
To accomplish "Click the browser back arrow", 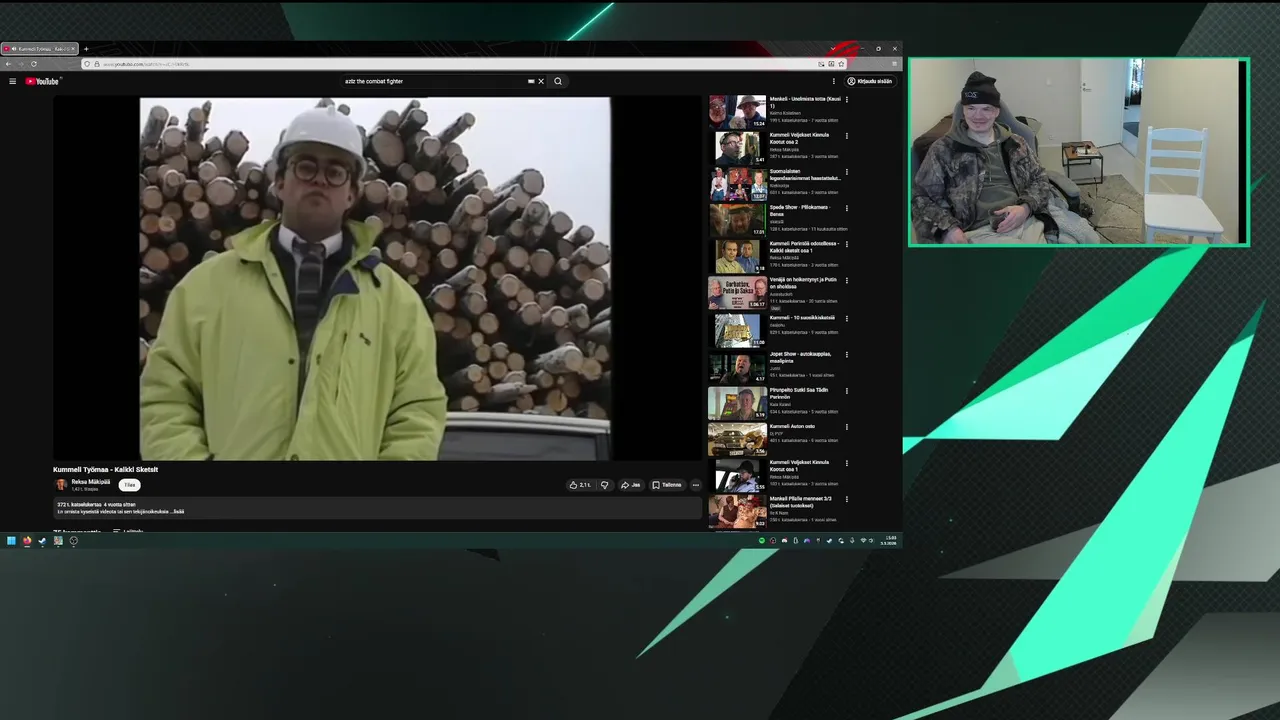I will click(x=8, y=64).
